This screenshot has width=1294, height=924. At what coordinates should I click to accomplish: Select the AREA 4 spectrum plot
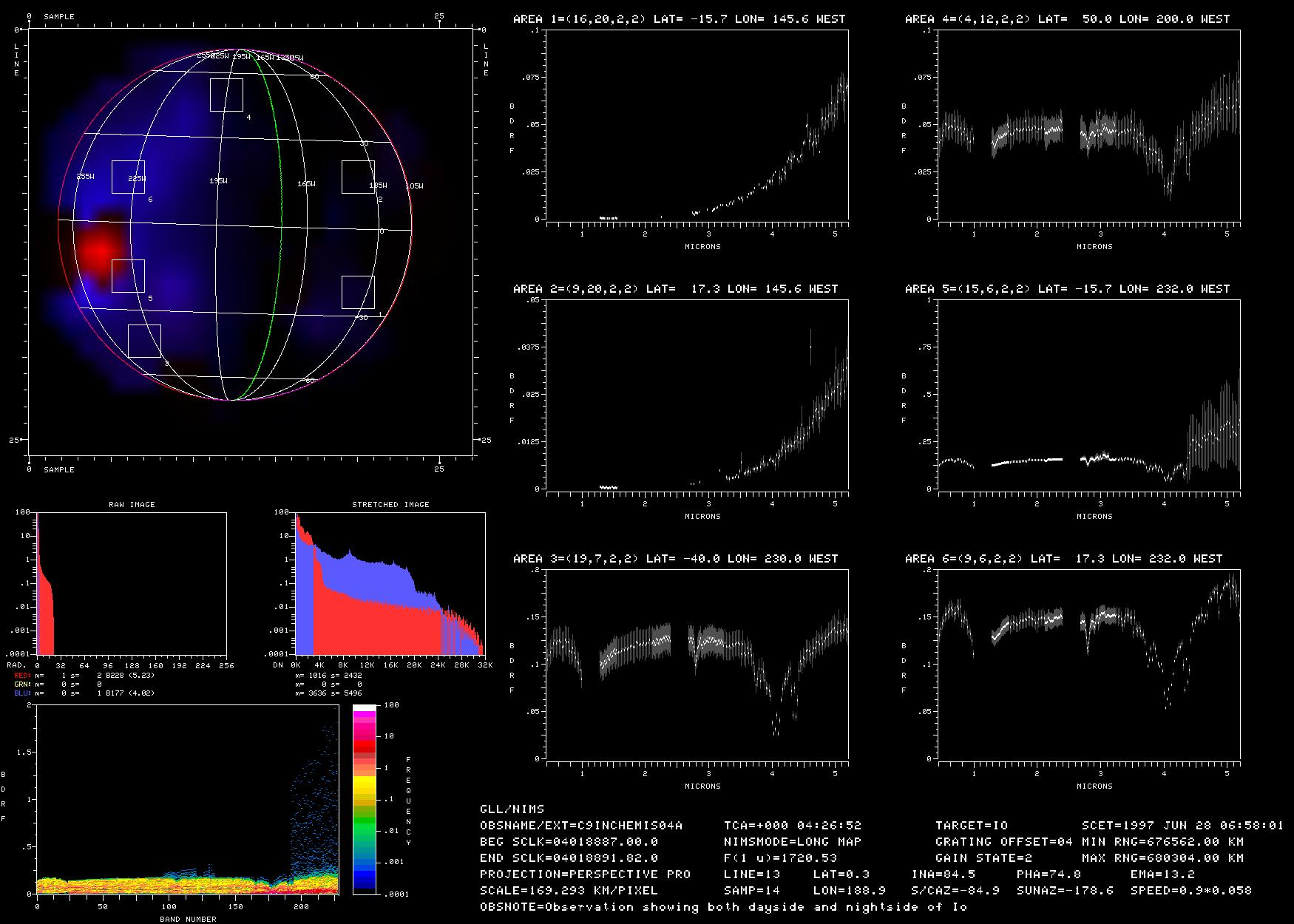point(1088,126)
